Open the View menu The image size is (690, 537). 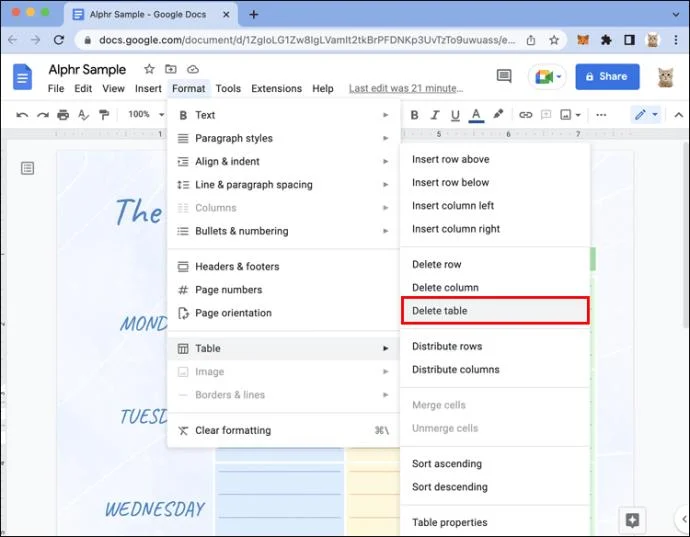tap(114, 88)
